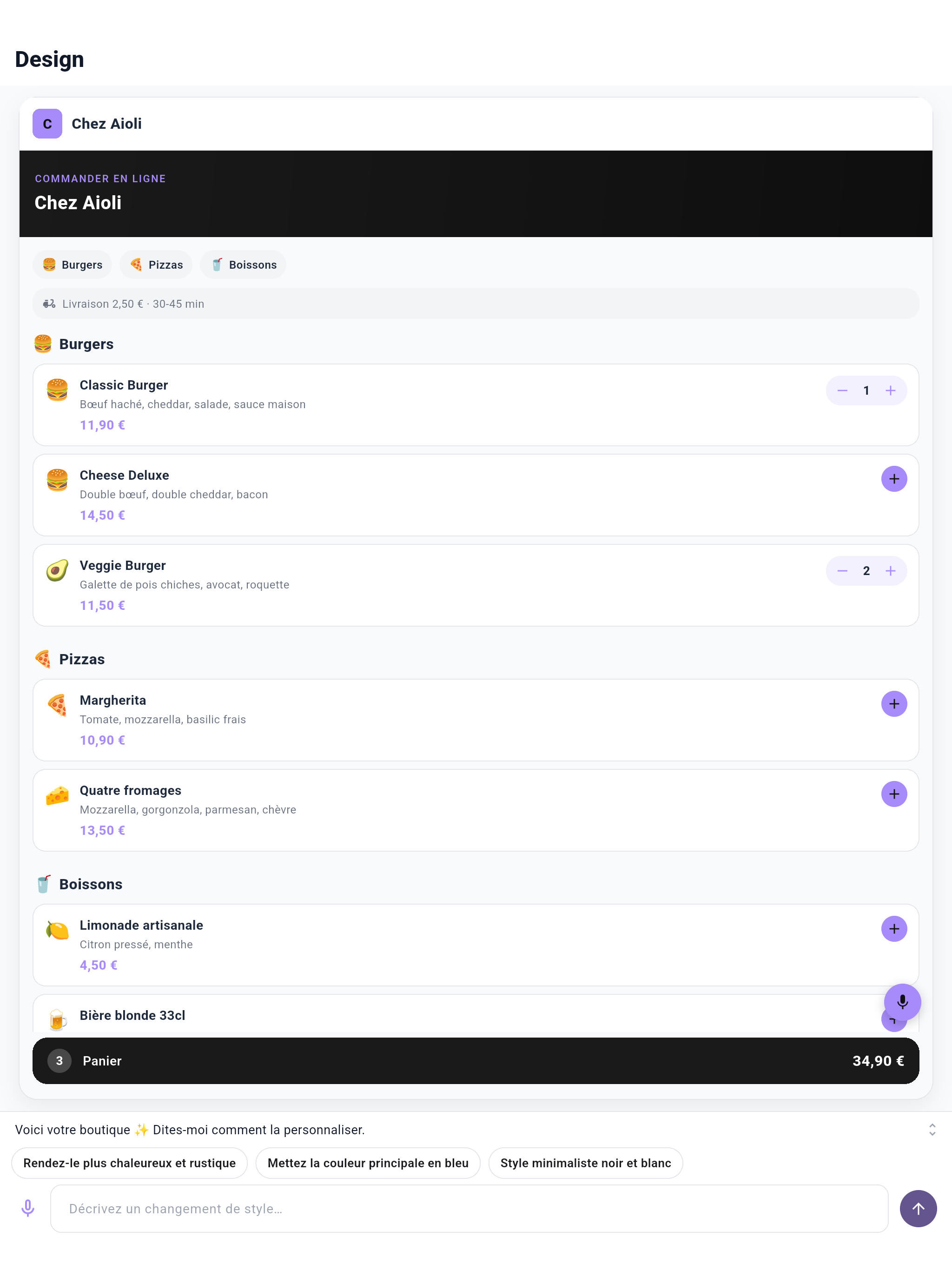Click the Veggie Burger avocado icon
Viewport: 952px width, 1270px height.
click(x=58, y=571)
